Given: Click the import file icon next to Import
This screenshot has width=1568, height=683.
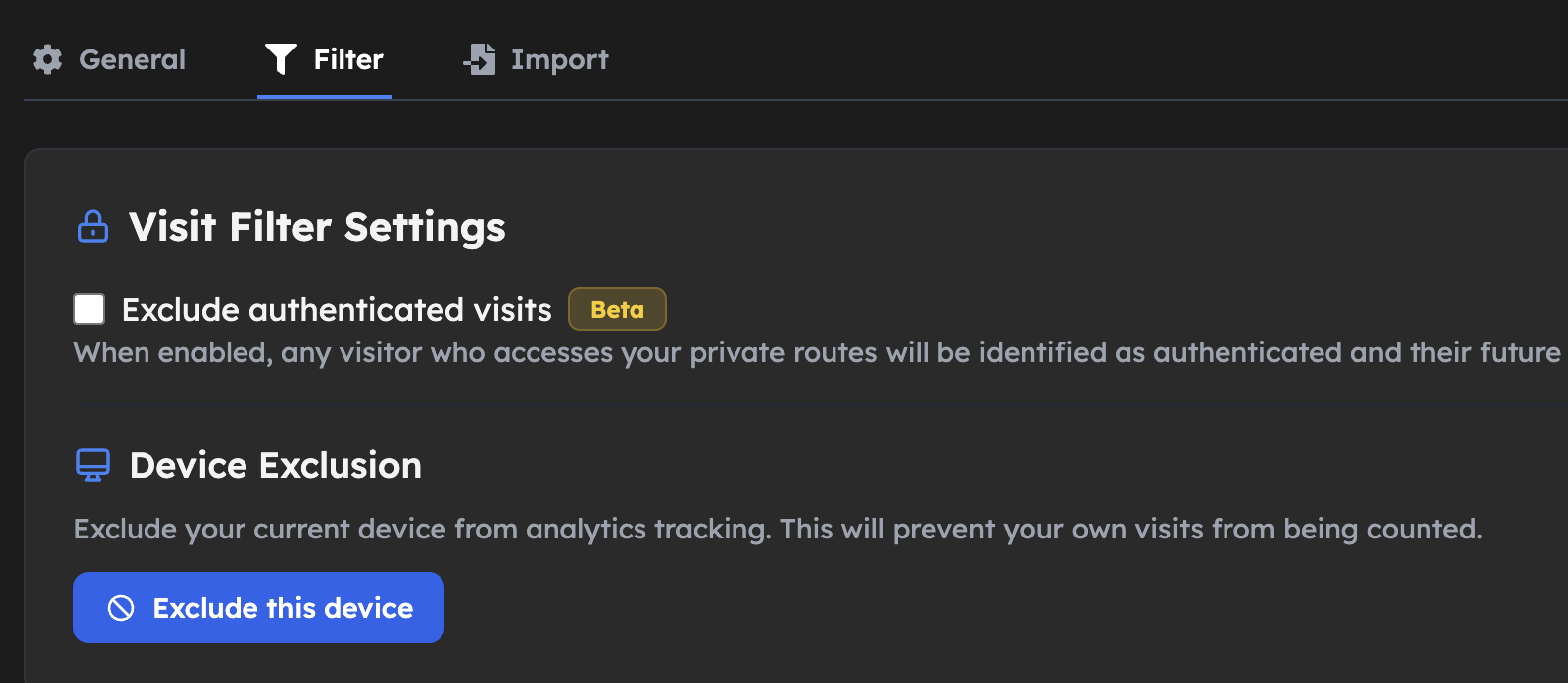Looking at the screenshot, I should coord(479,59).
